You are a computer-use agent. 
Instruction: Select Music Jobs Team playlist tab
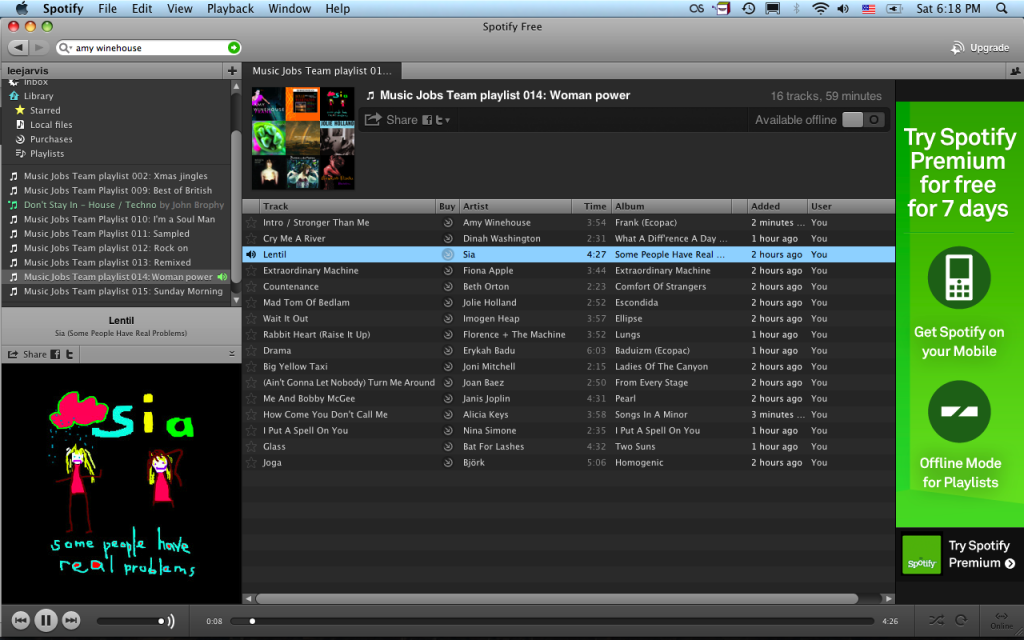322,71
